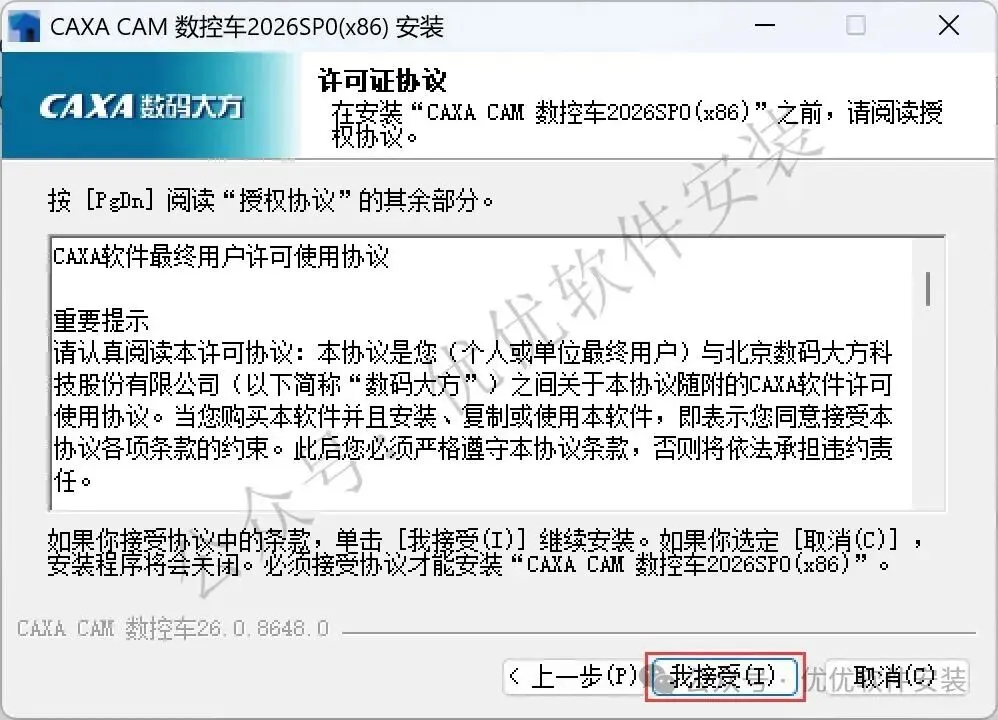Click the 请认真阅读本许可协议 paragraph line
The width and height of the screenshot is (998, 720).
coord(473,353)
